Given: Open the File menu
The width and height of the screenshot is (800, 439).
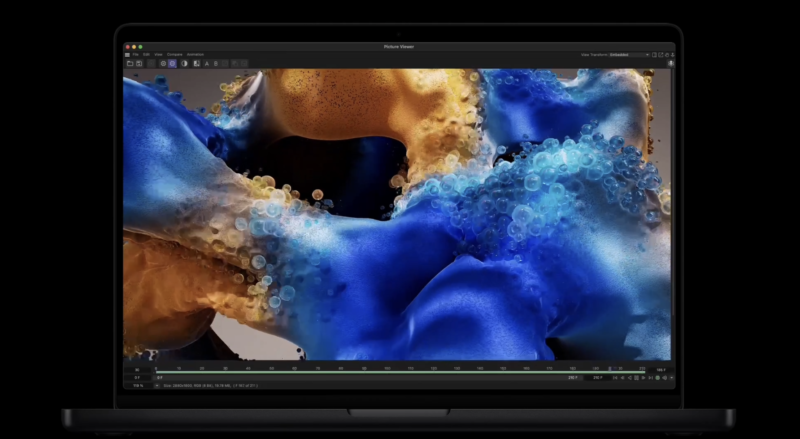Looking at the screenshot, I should click(x=136, y=54).
